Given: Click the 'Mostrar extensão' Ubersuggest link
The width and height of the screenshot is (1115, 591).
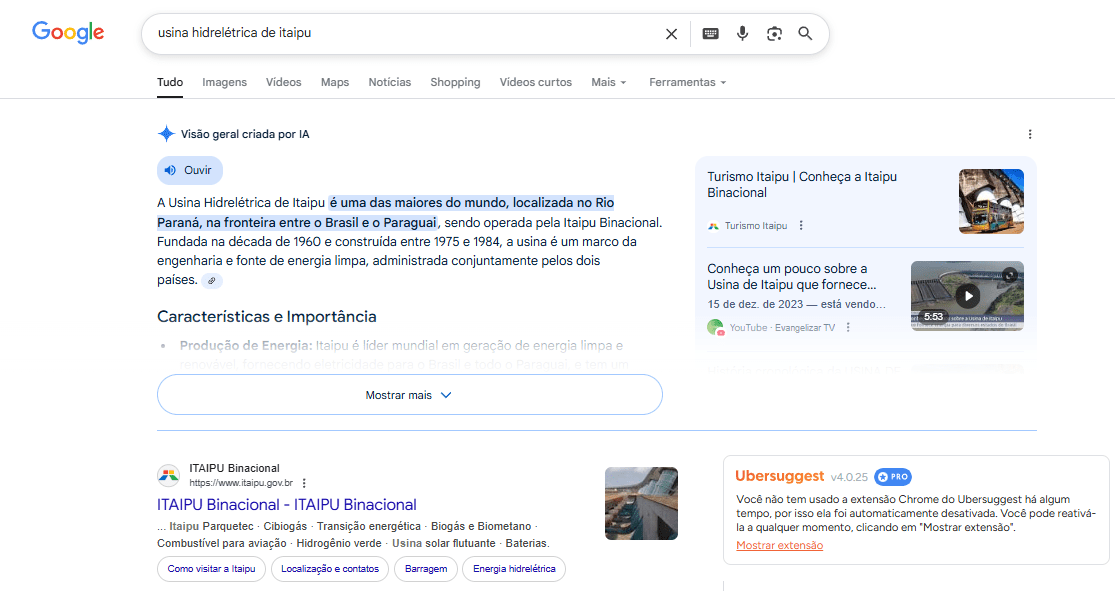Looking at the screenshot, I should coord(779,546).
